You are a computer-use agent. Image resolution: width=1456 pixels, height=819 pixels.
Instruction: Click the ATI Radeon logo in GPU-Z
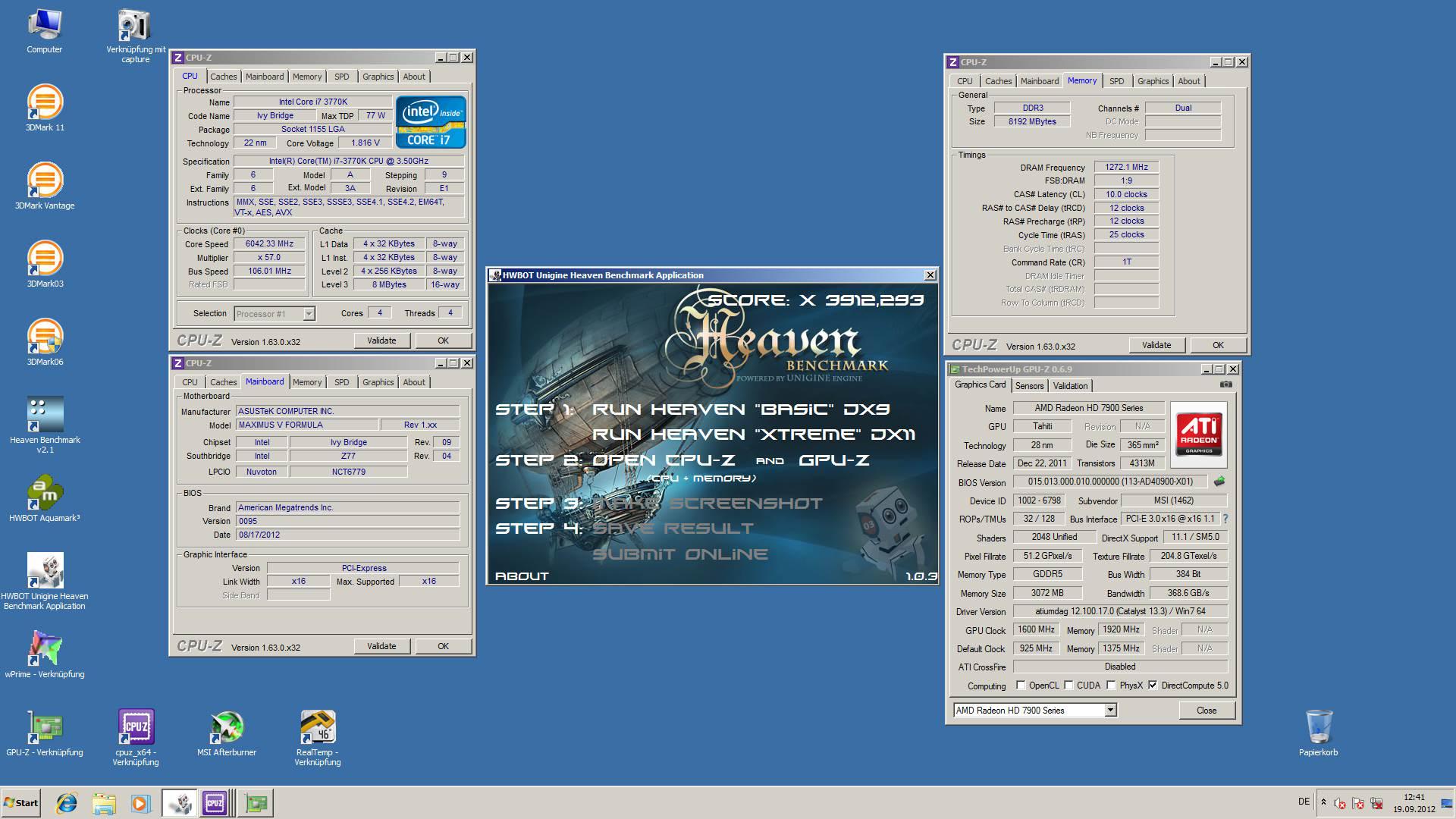(x=1198, y=434)
